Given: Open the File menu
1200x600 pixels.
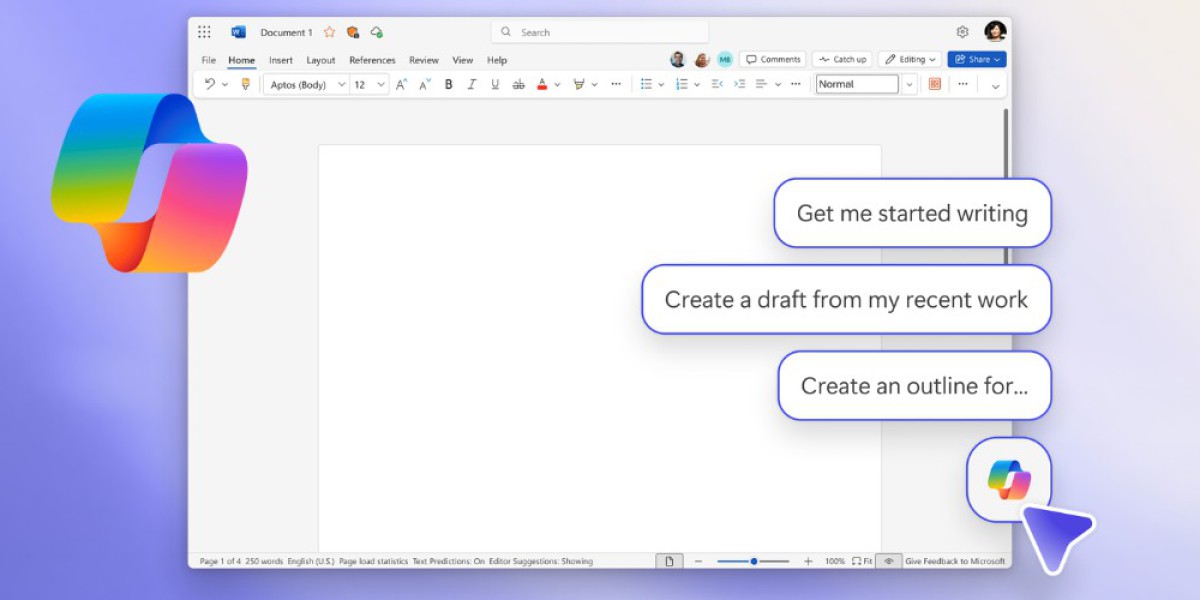Looking at the screenshot, I should point(208,60).
